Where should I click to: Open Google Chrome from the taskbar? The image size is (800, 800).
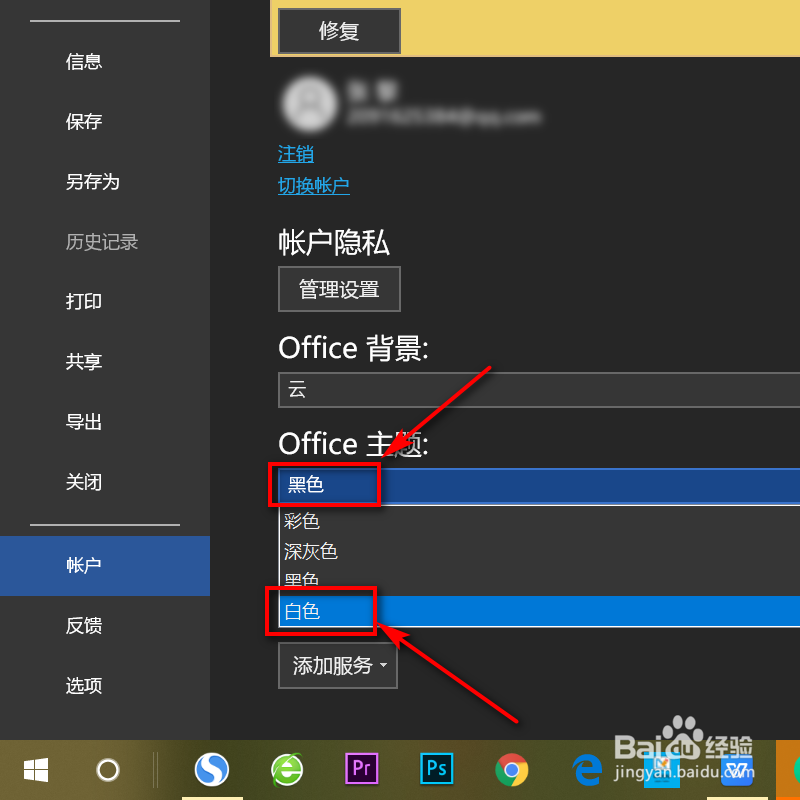click(512, 769)
